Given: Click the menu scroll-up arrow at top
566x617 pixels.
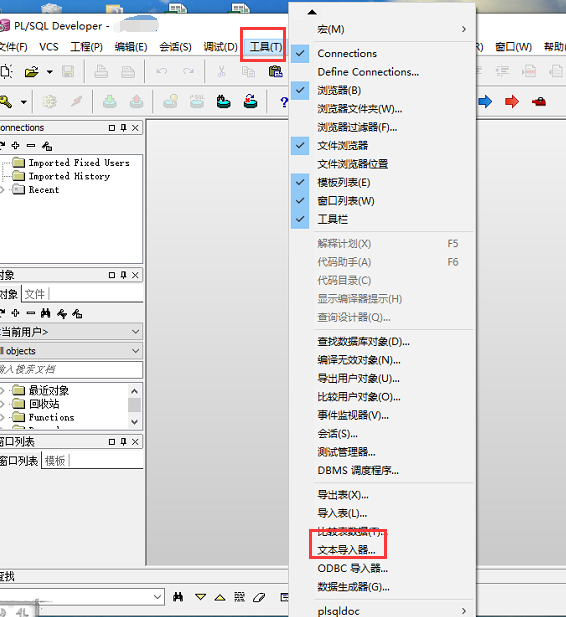Looking at the screenshot, I should 312,12.
